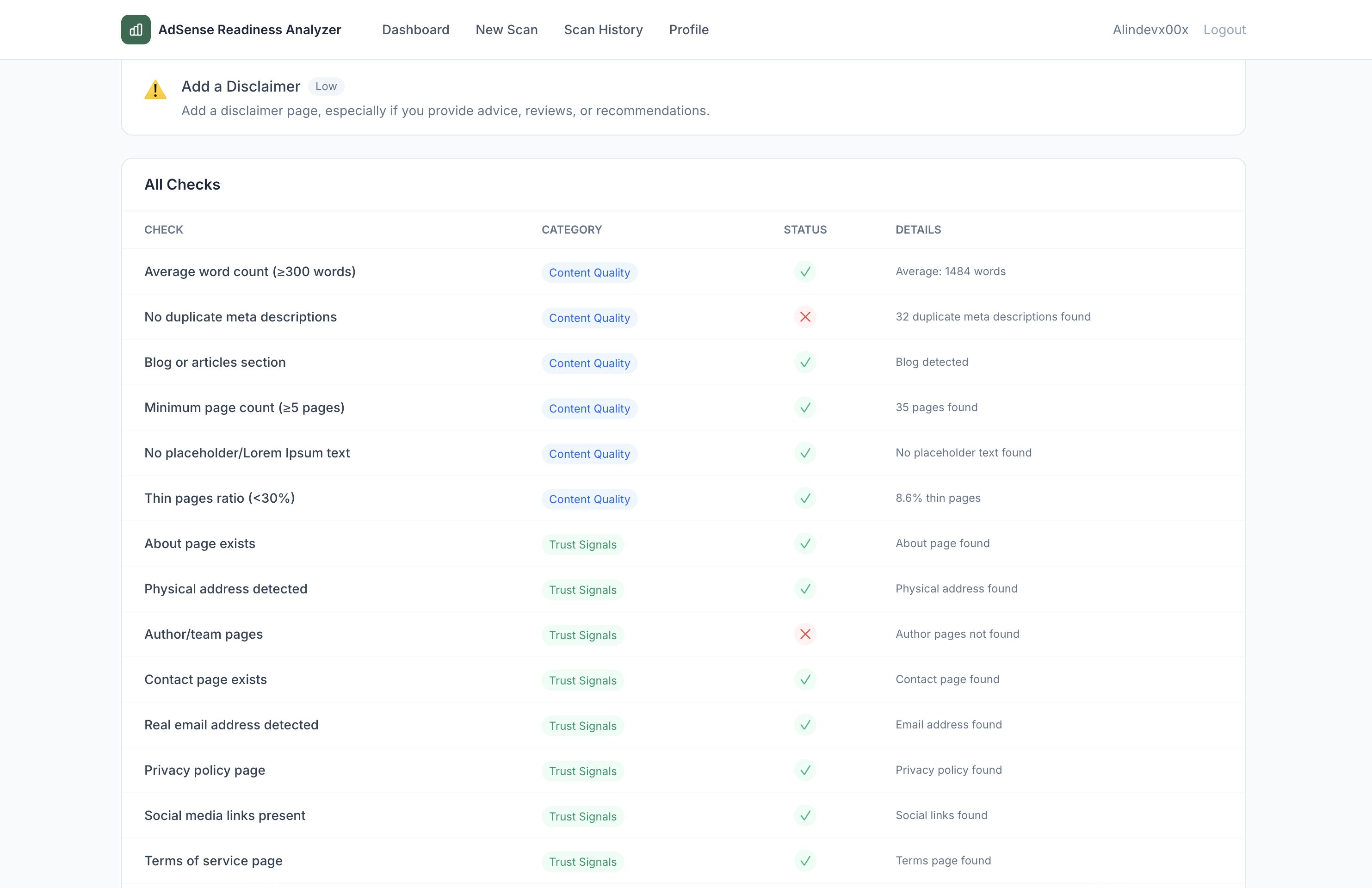Image resolution: width=1372 pixels, height=888 pixels.
Task: Click the Low priority badge
Action: 326,86
